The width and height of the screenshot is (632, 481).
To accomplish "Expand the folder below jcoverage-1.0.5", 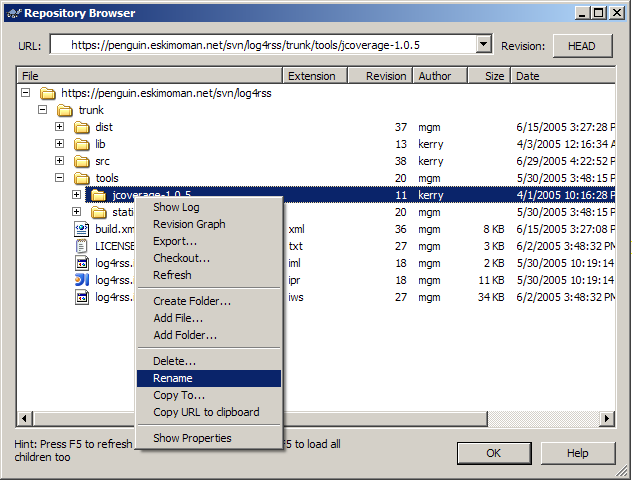I will point(76,211).
